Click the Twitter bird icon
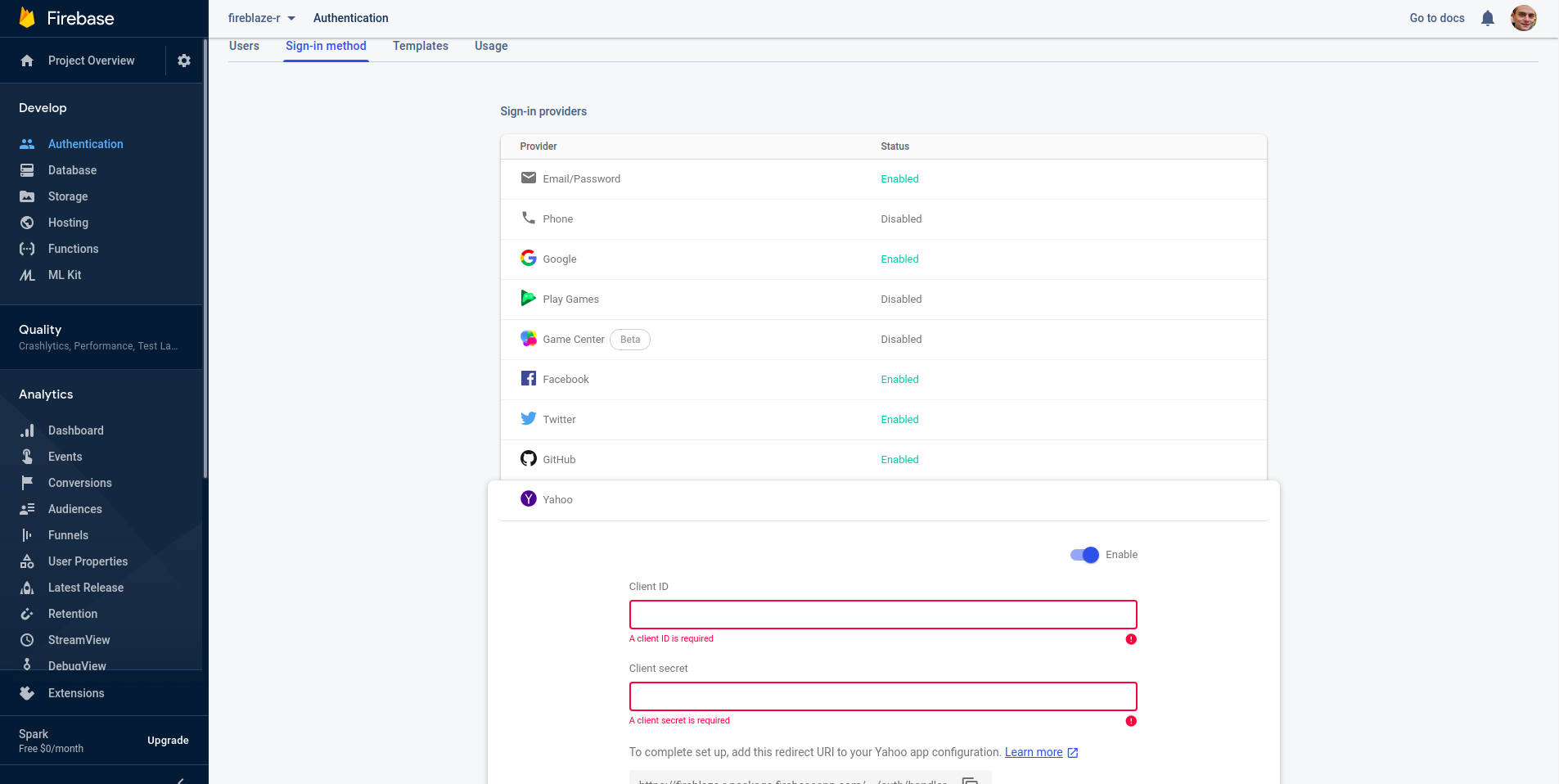This screenshot has height=784, width=1559. pos(529,418)
